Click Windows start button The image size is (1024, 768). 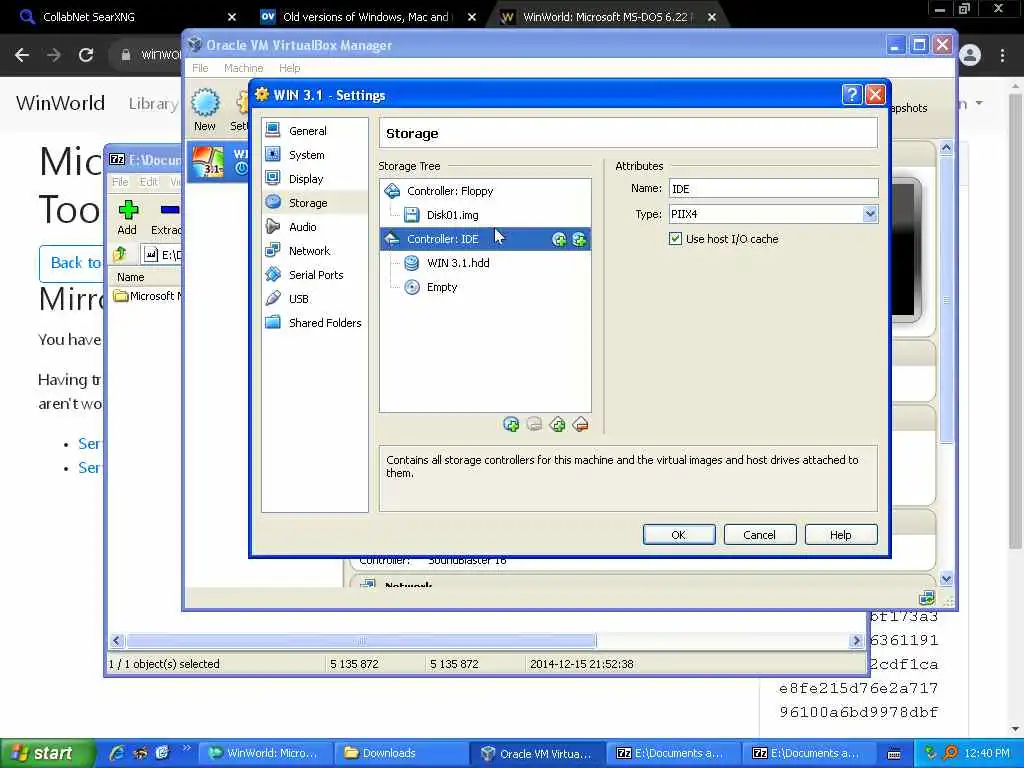(x=46, y=753)
